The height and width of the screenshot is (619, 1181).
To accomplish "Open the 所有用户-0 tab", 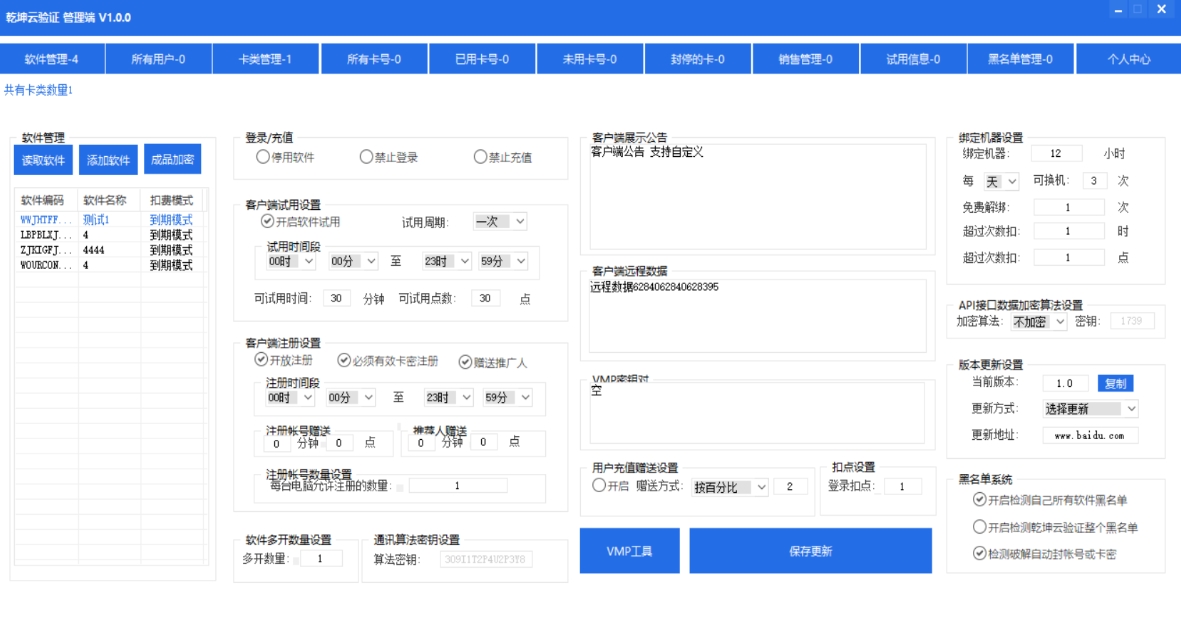I will [156, 58].
